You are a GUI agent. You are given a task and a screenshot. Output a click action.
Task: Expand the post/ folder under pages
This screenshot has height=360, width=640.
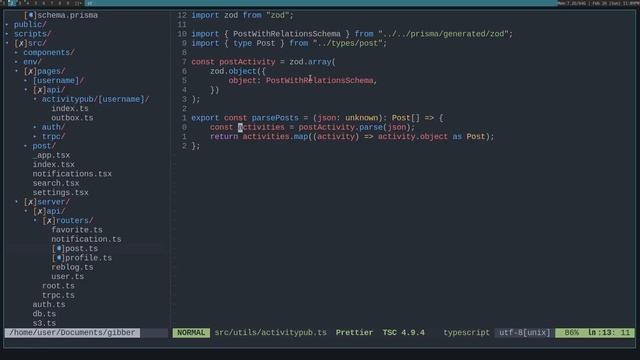coord(44,146)
